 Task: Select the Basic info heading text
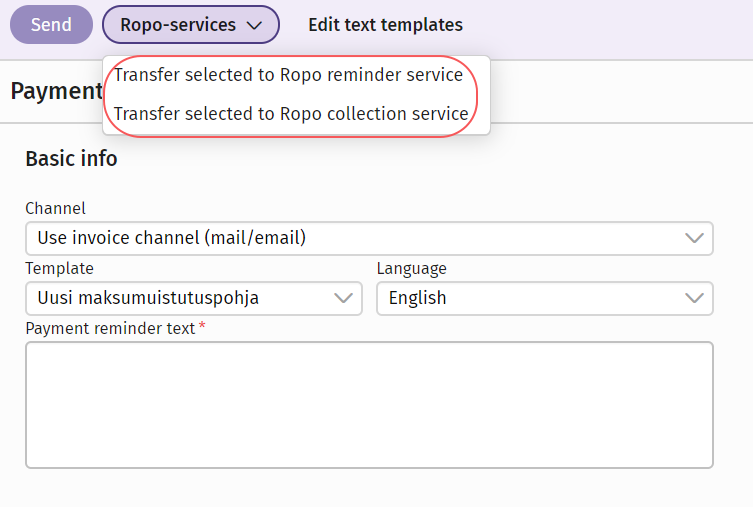72,158
